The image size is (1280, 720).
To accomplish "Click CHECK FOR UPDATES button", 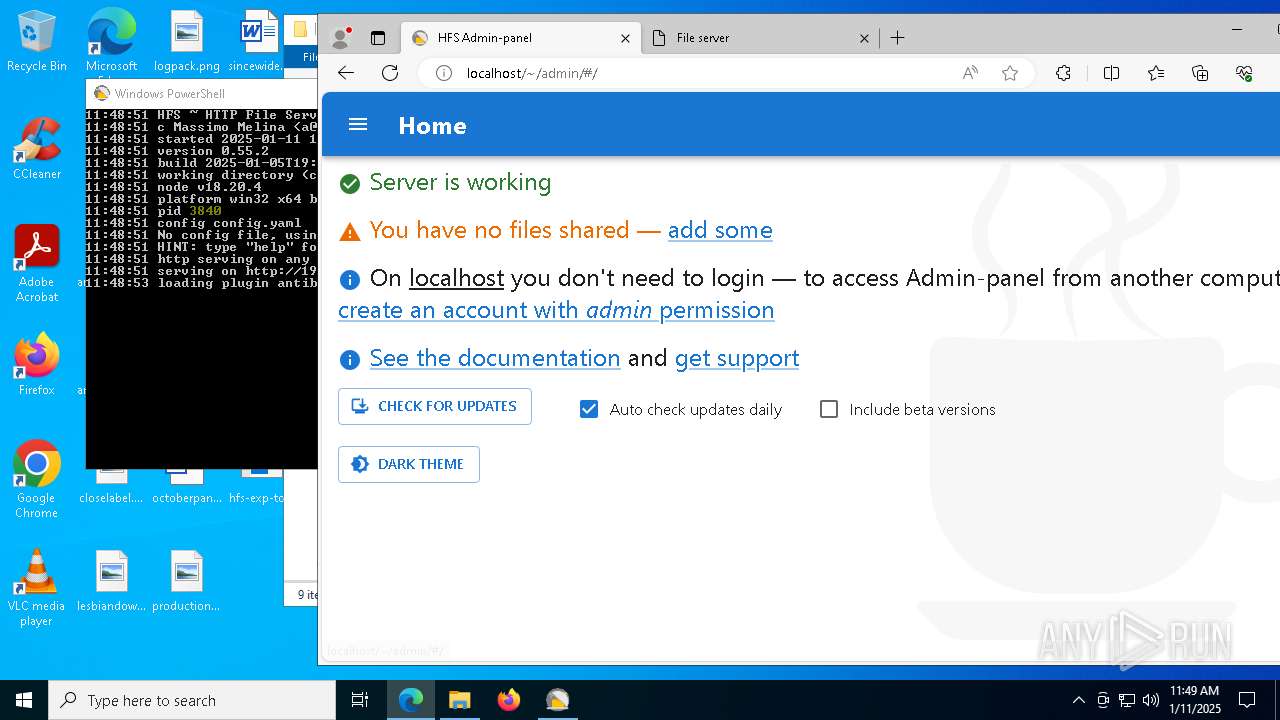I will (435, 407).
